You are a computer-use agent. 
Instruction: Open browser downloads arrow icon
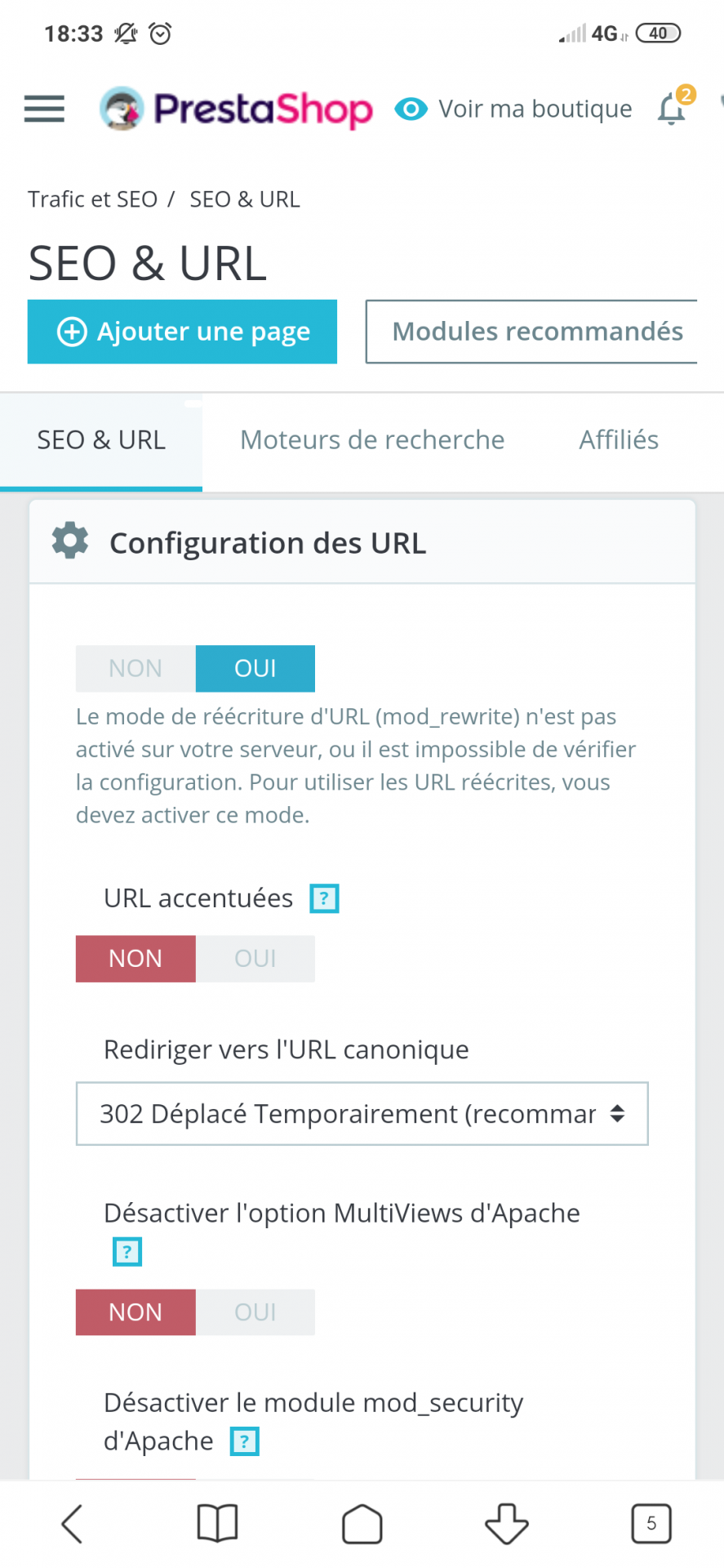click(x=507, y=1524)
